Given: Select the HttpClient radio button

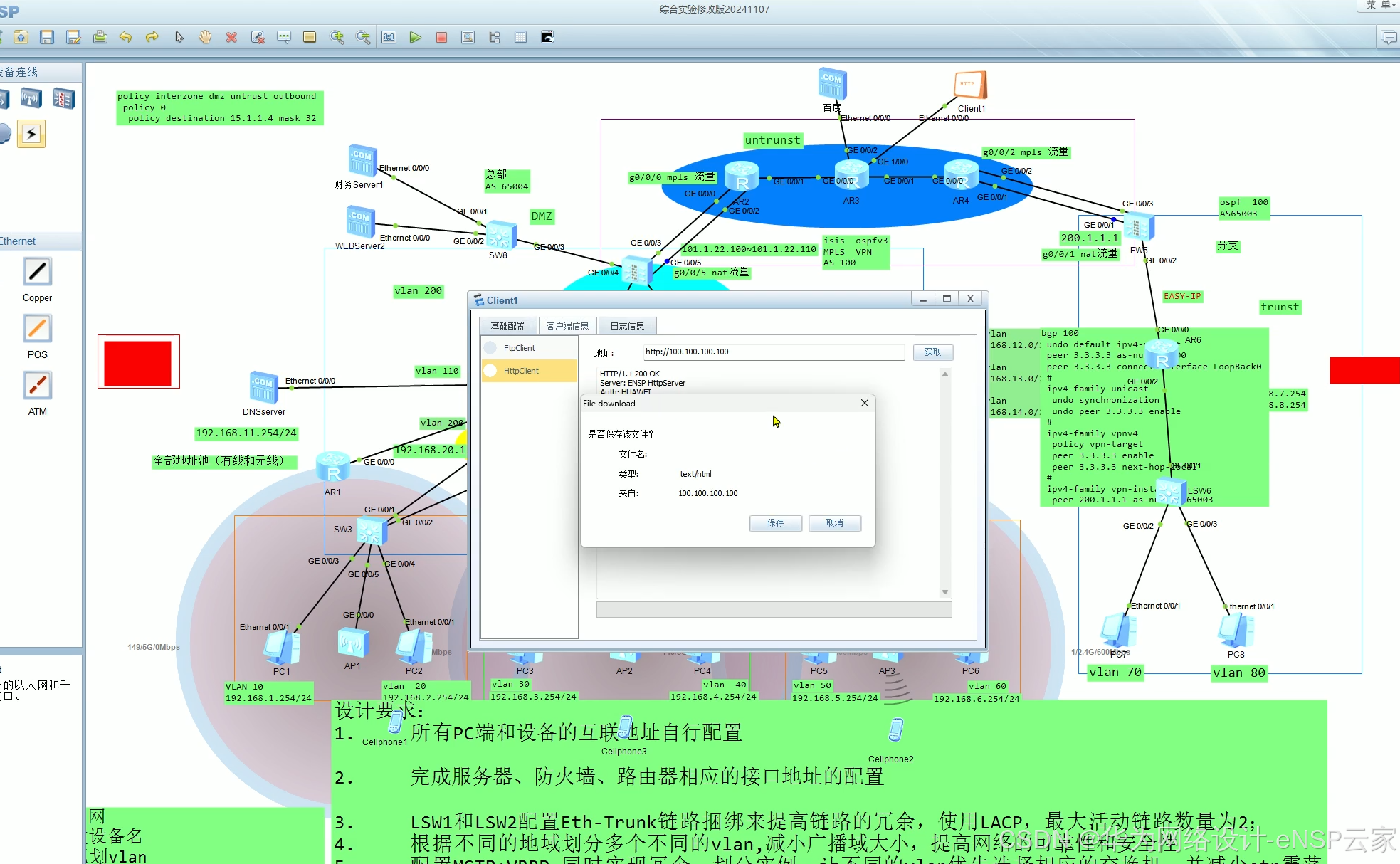Looking at the screenshot, I should [x=490, y=370].
